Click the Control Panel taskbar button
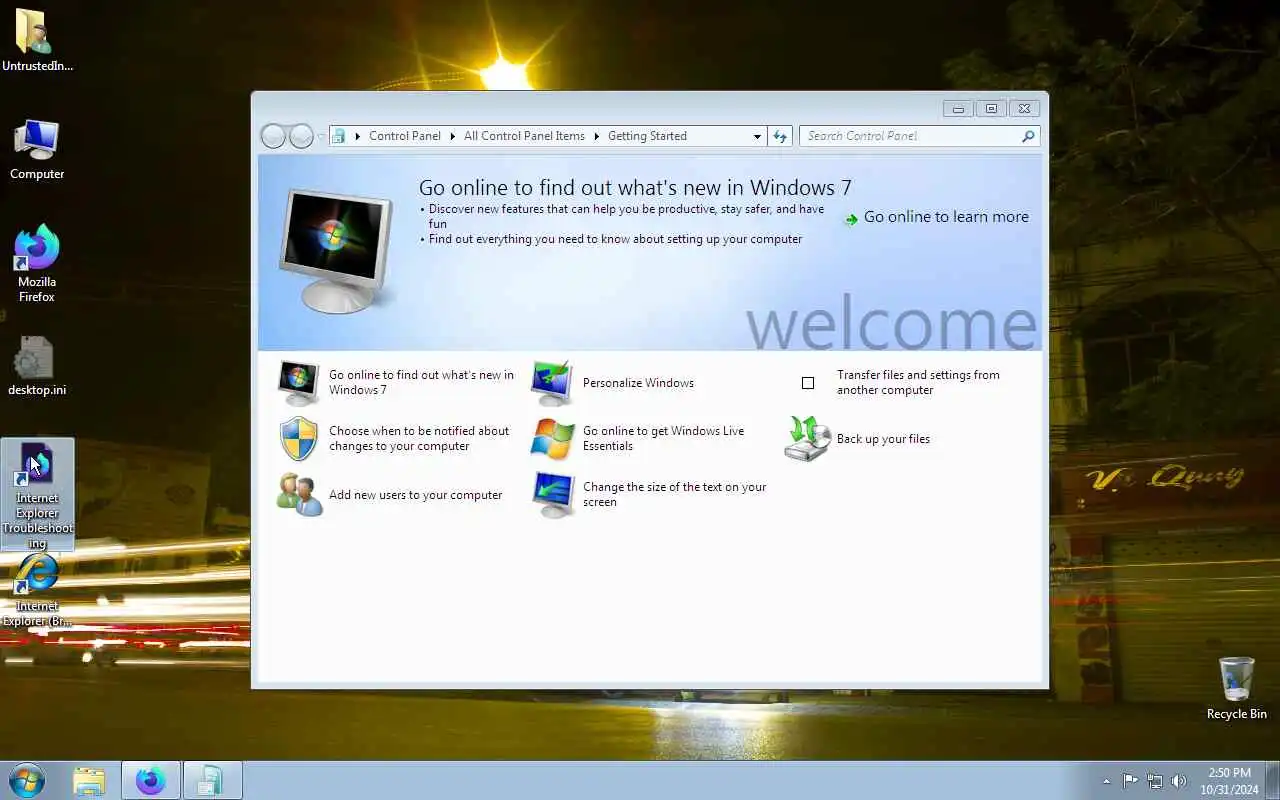 [211, 781]
